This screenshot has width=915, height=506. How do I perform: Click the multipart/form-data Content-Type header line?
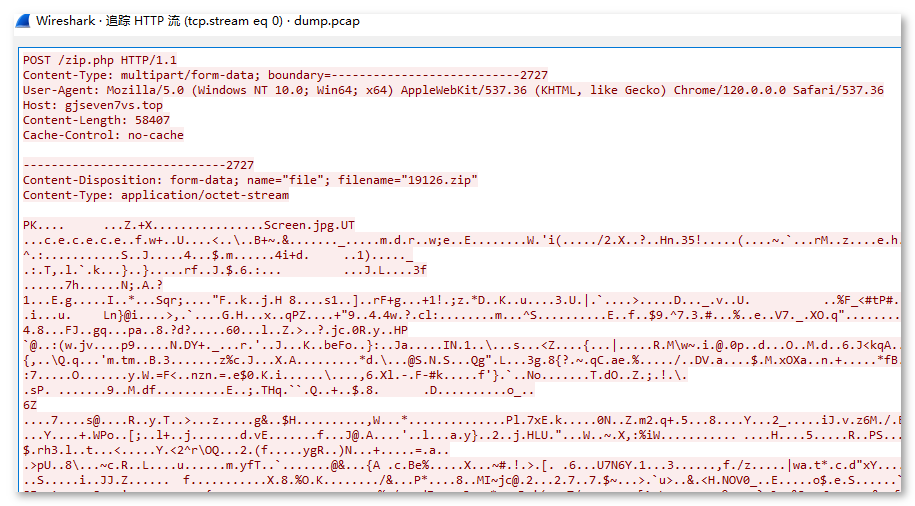click(285, 75)
